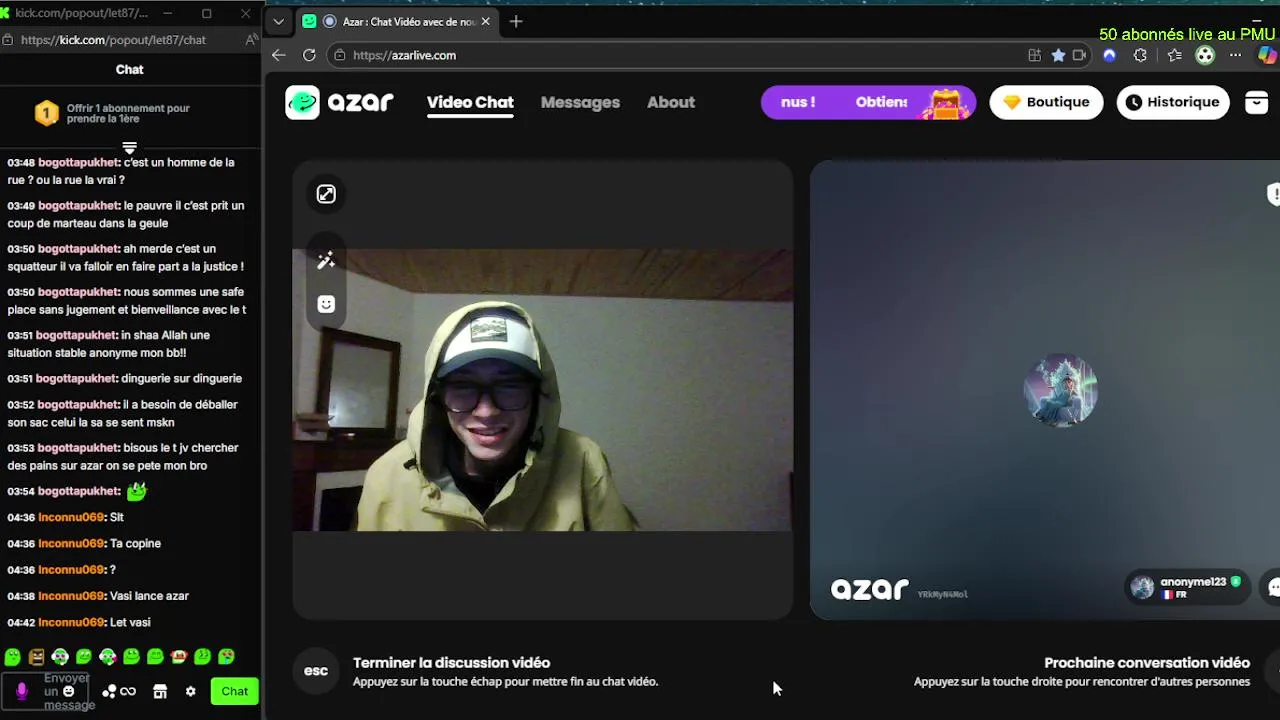Pick the red-faced monkey emote
This screenshot has width=1280, height=720.
(x=179, y=657)
